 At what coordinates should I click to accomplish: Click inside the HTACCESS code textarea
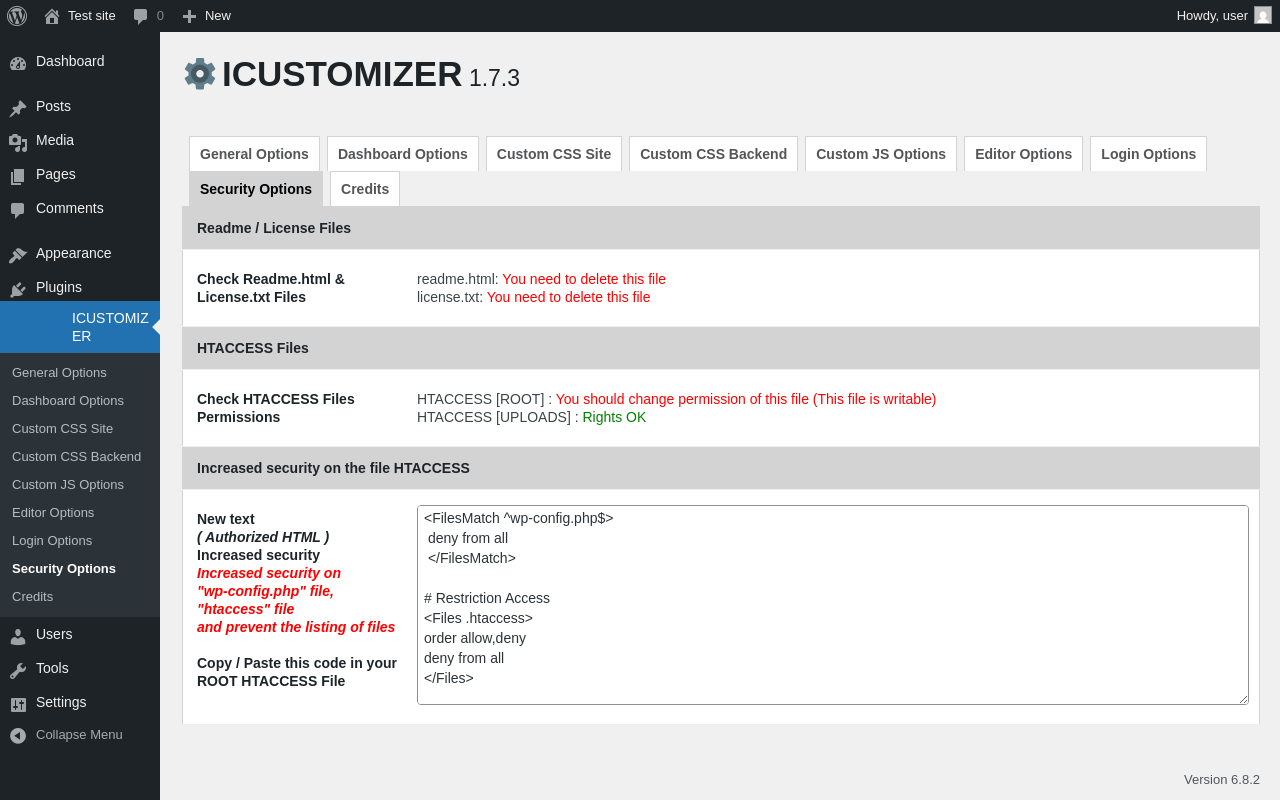click(833, 605)
